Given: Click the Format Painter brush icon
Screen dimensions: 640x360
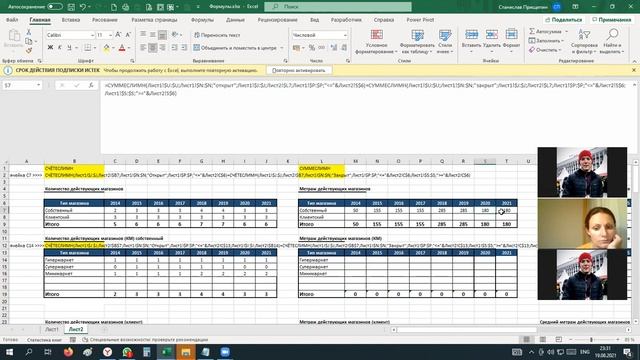Looking at the screenshot, I should [29, 51].
